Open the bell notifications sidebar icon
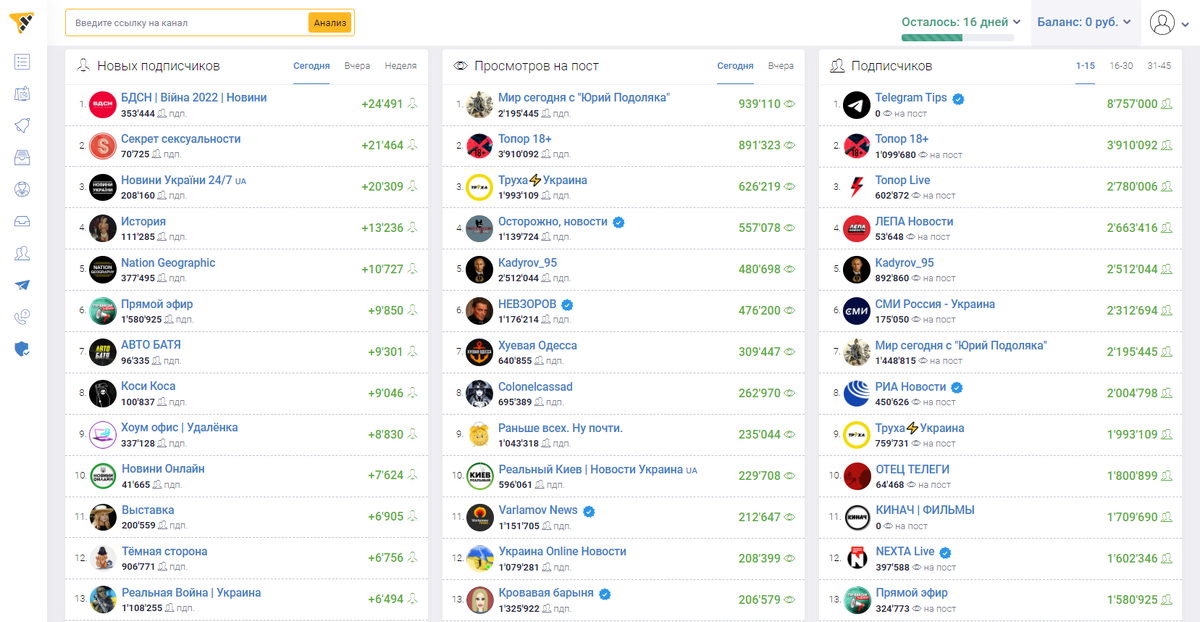This screenshot has width=1200, height=622. (22, 126)
